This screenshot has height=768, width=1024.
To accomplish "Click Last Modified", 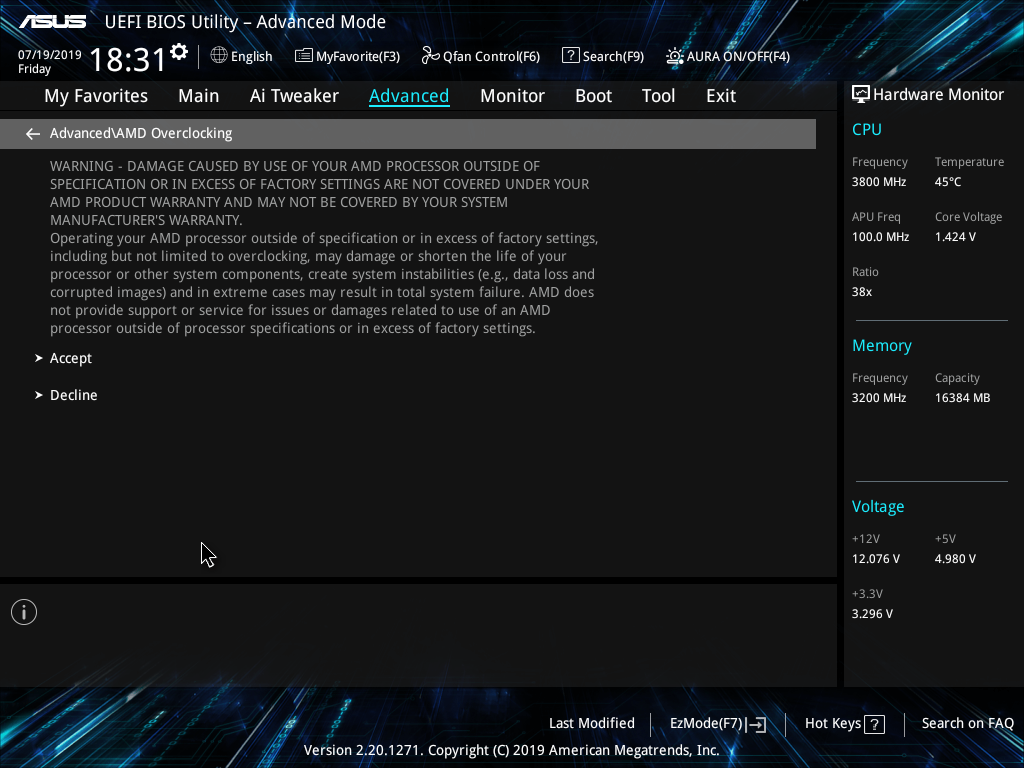I will (x=592, y=723).
